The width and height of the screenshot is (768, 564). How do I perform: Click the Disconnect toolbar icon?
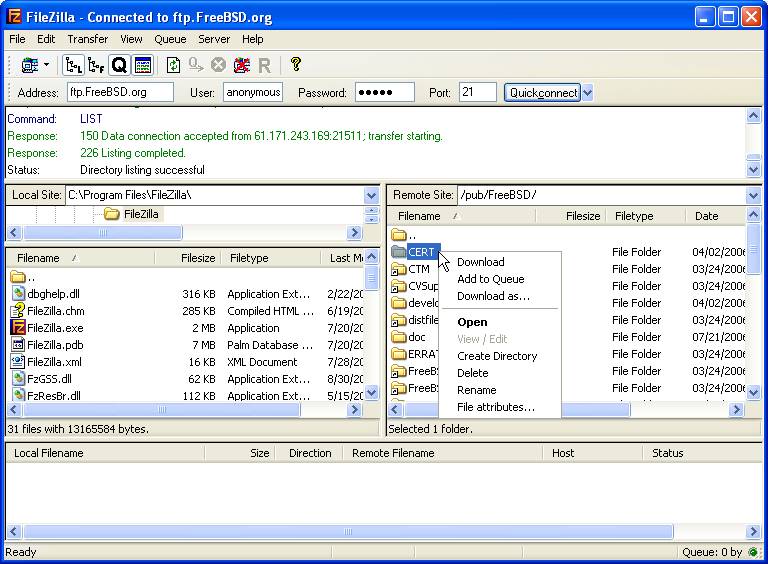[x=241, y=65]
